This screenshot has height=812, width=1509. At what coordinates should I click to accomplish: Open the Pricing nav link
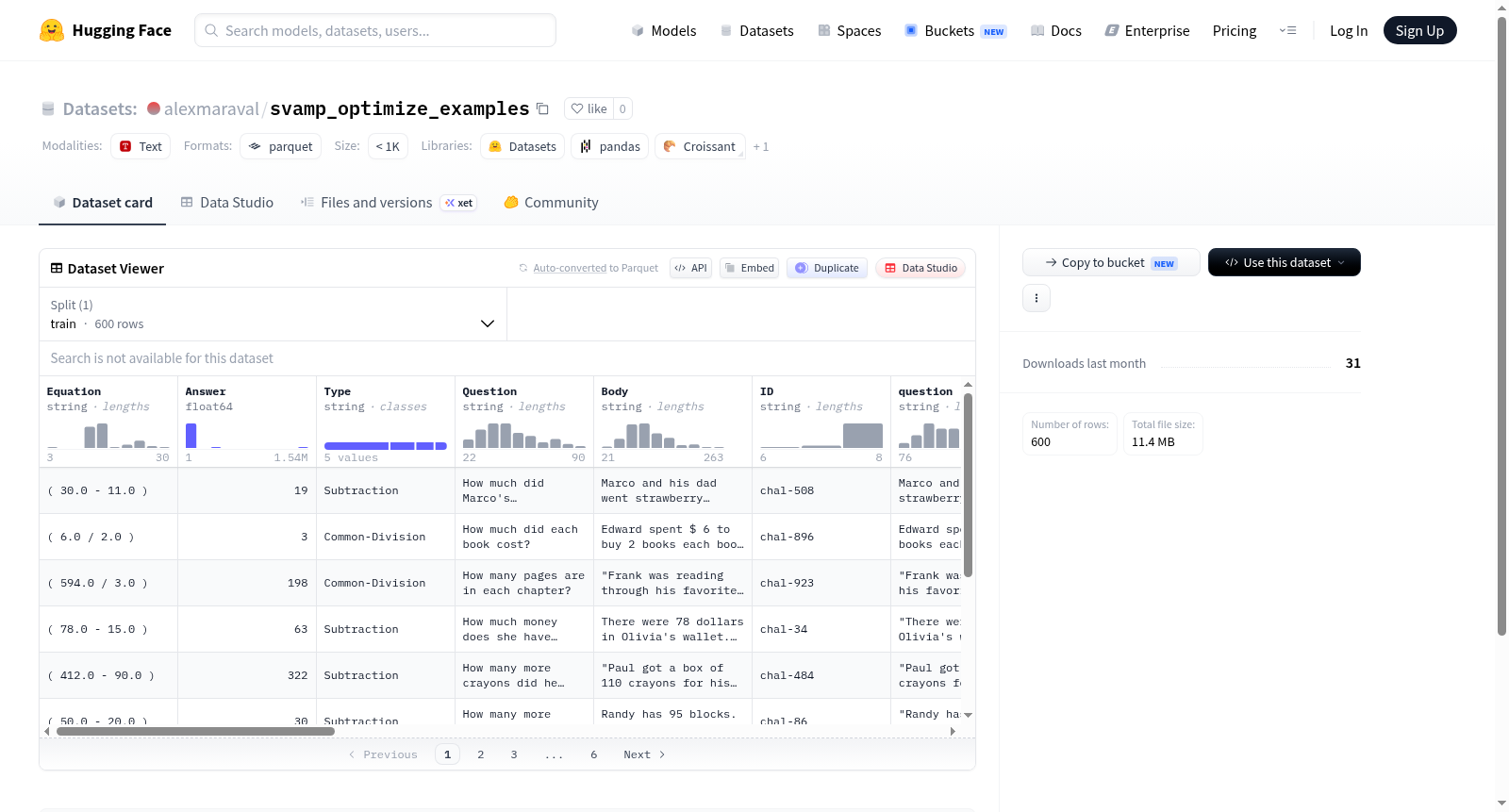(1235, 30)
